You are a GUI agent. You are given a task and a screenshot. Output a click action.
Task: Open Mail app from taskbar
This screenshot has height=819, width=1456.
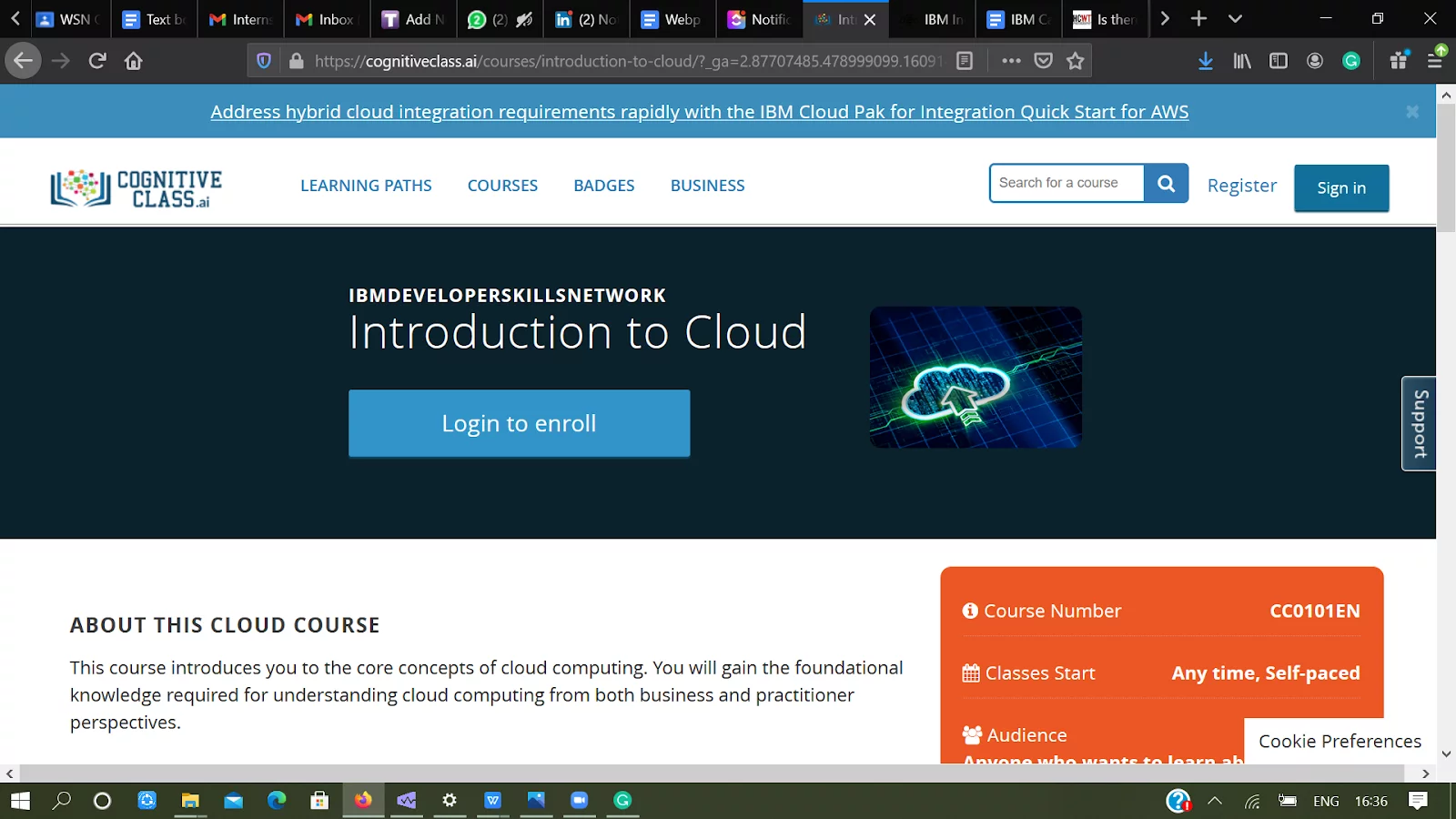pyautogui.click(x=234, y=801)
